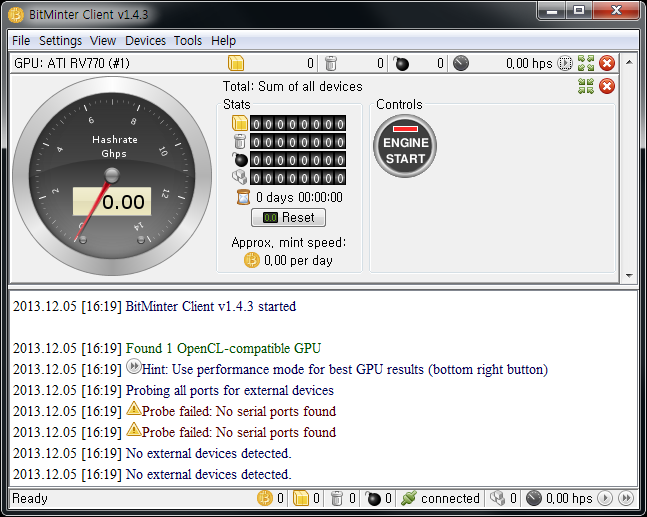
Task: Click the accepted box icon in status bar
Action: 301,498
